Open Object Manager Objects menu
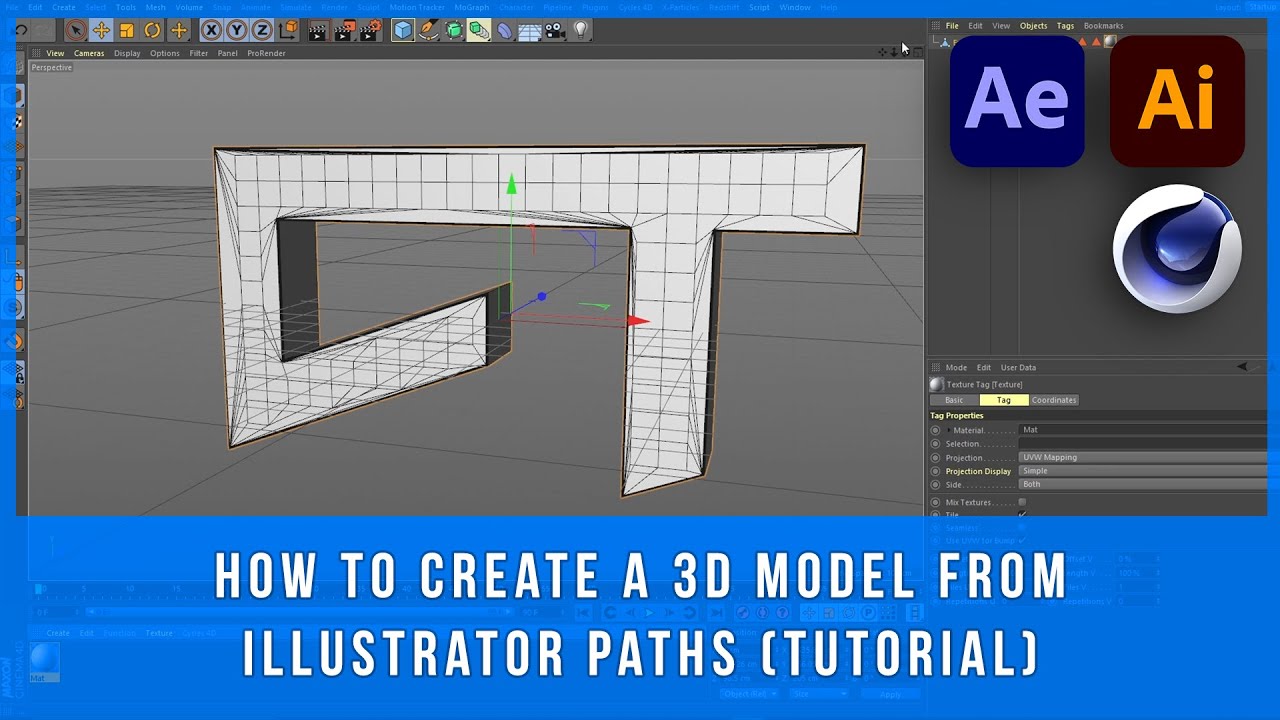This screenshot has height=720, width=1280. coord(1033,25)
